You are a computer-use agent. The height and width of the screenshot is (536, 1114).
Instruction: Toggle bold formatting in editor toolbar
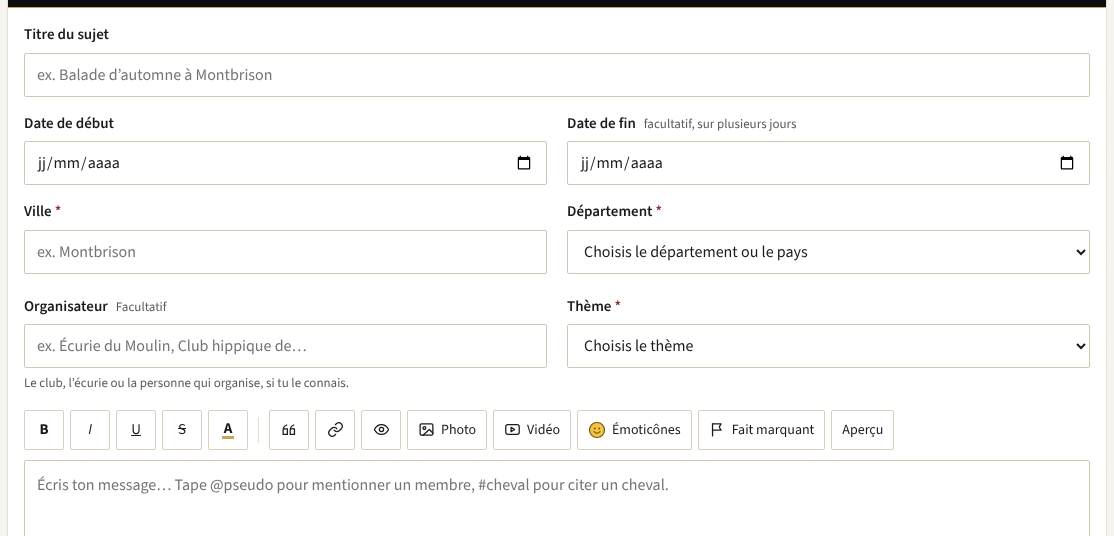pos(44,429)
